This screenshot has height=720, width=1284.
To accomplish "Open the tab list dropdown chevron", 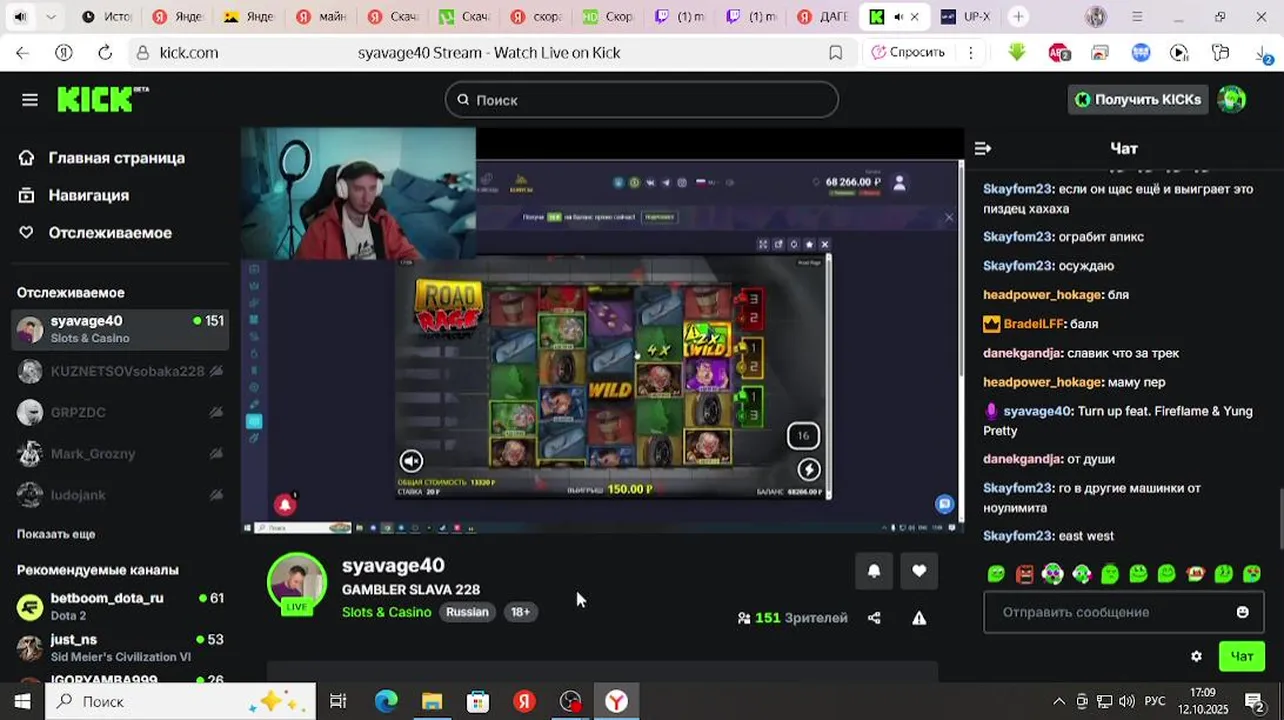I will 51,17.
